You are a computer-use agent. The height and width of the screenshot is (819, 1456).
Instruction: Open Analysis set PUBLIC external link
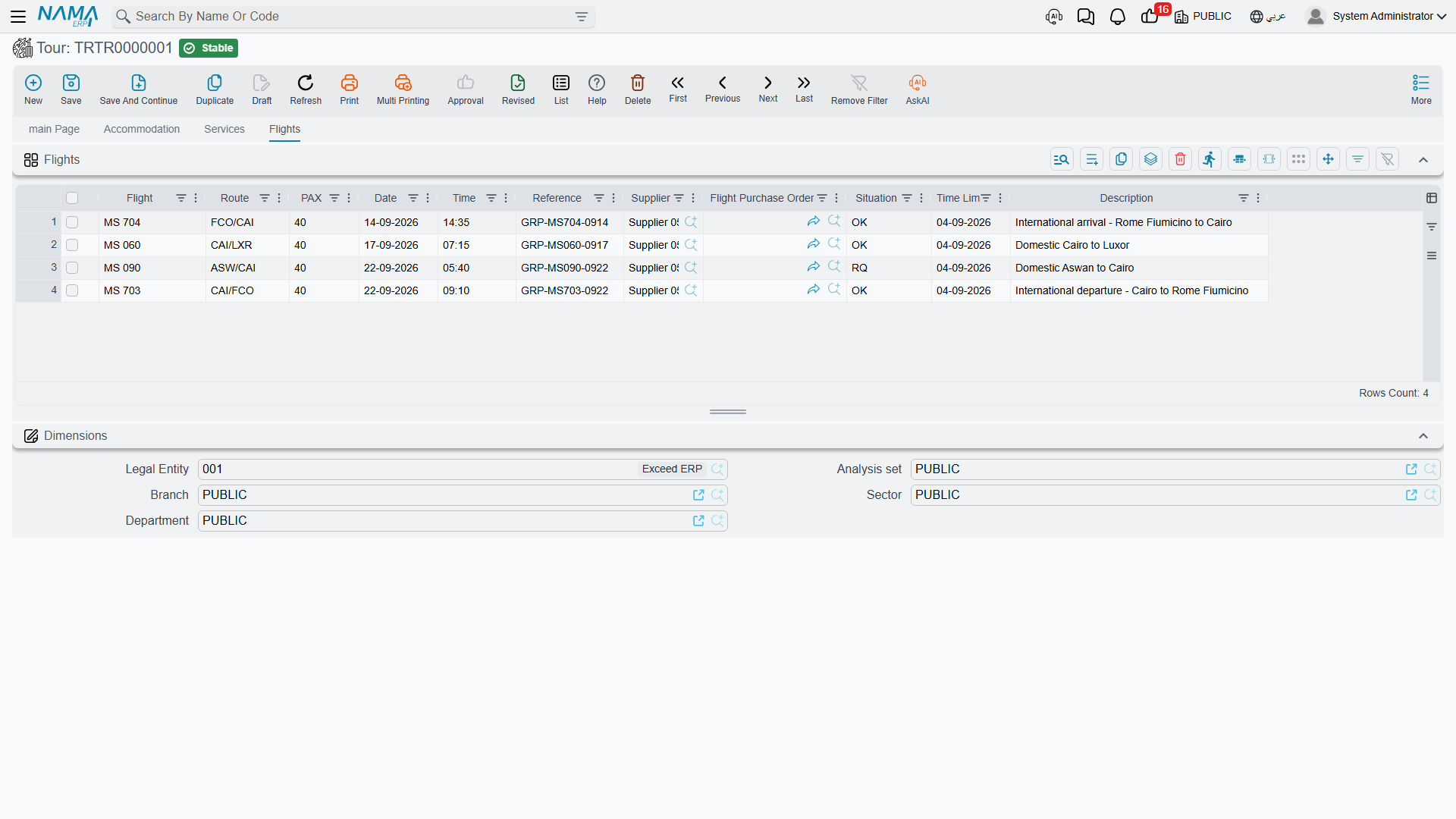point(1411,469)
